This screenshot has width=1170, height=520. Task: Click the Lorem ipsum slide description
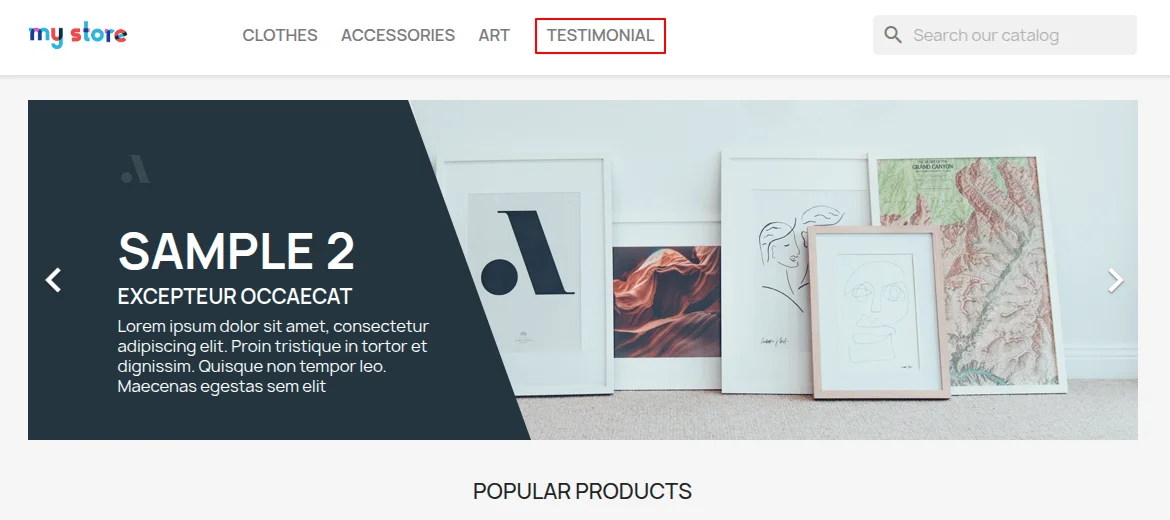point(273,357)
